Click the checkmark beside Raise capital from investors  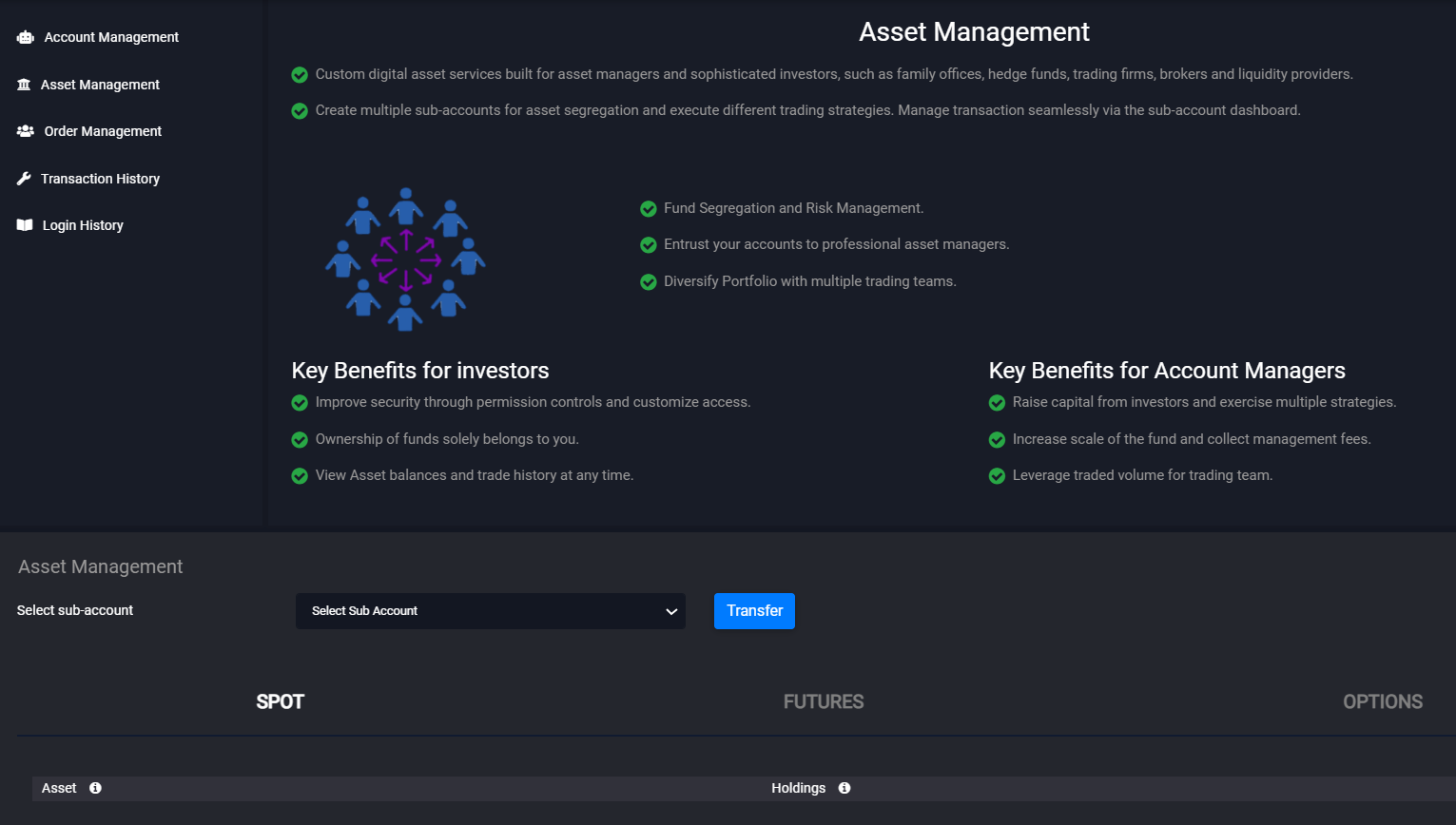(x=997, y=402)
